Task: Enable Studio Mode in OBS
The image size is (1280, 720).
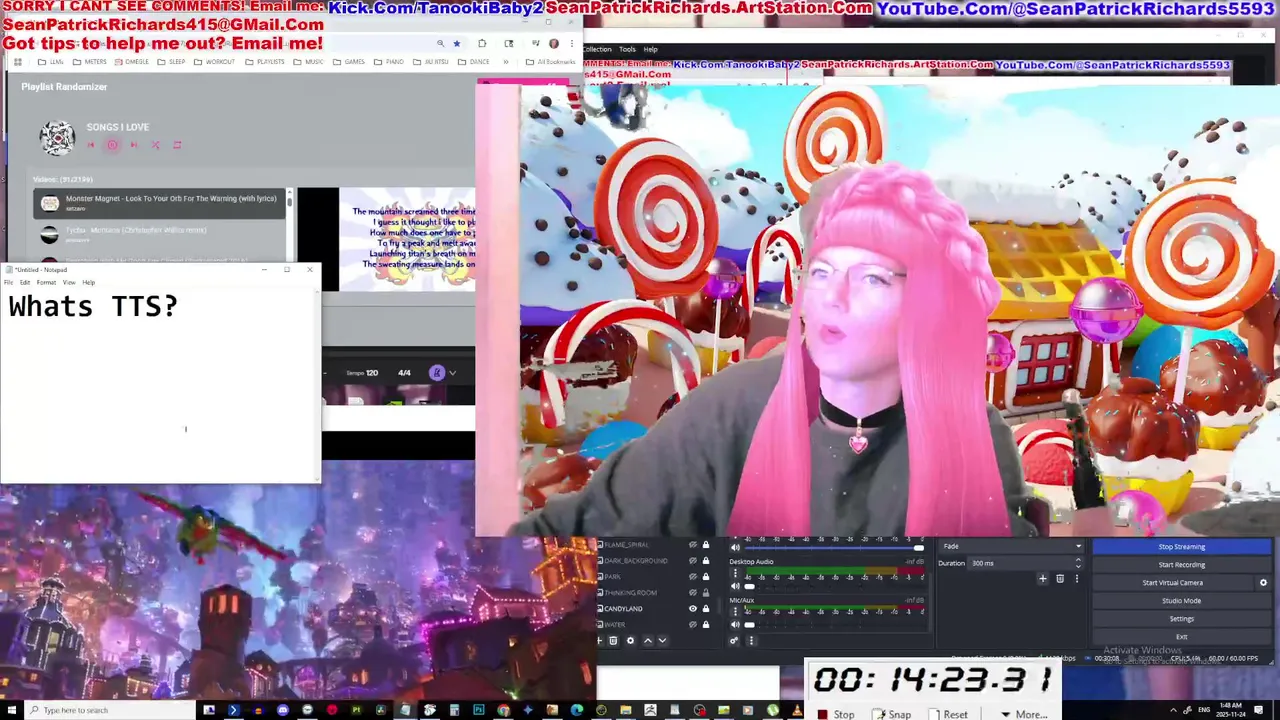Action: pyautogui.click(x=1182, y=601)
